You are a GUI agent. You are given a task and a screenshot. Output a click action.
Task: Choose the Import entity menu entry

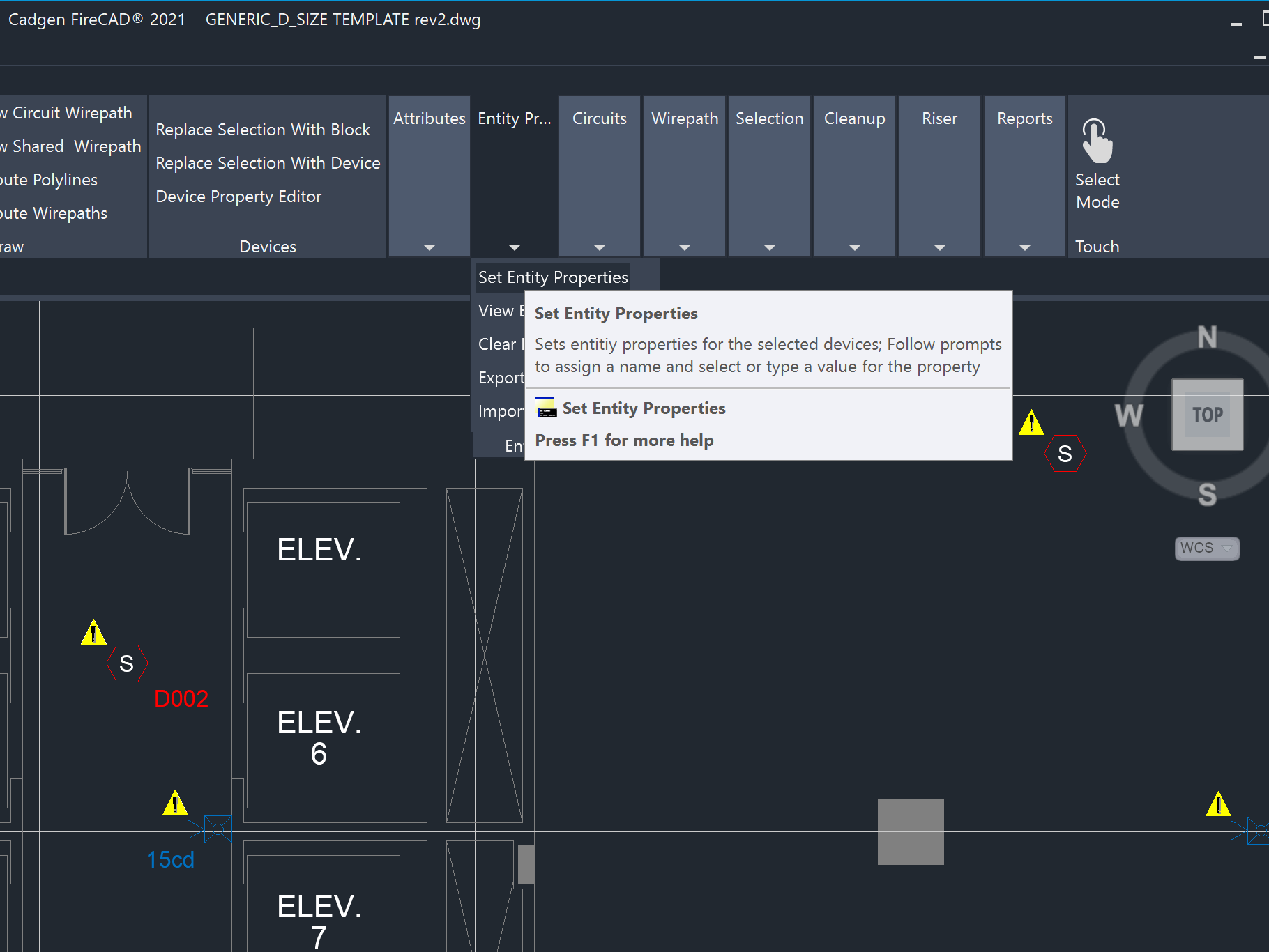(501, 411)
